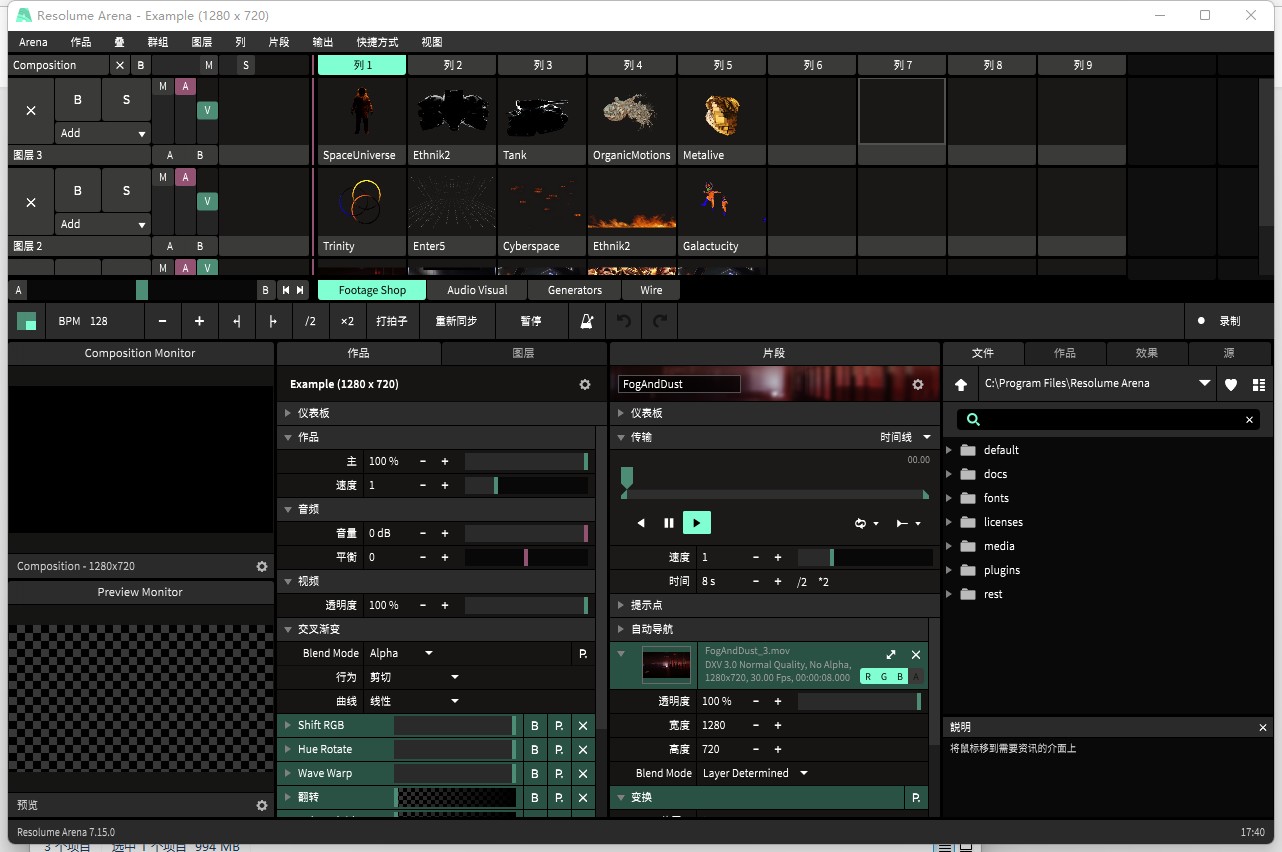This screenshot has width=1282, height=852.
Task: Open the 曲线 线性 dropdown
Action: [x=414, y=701]
